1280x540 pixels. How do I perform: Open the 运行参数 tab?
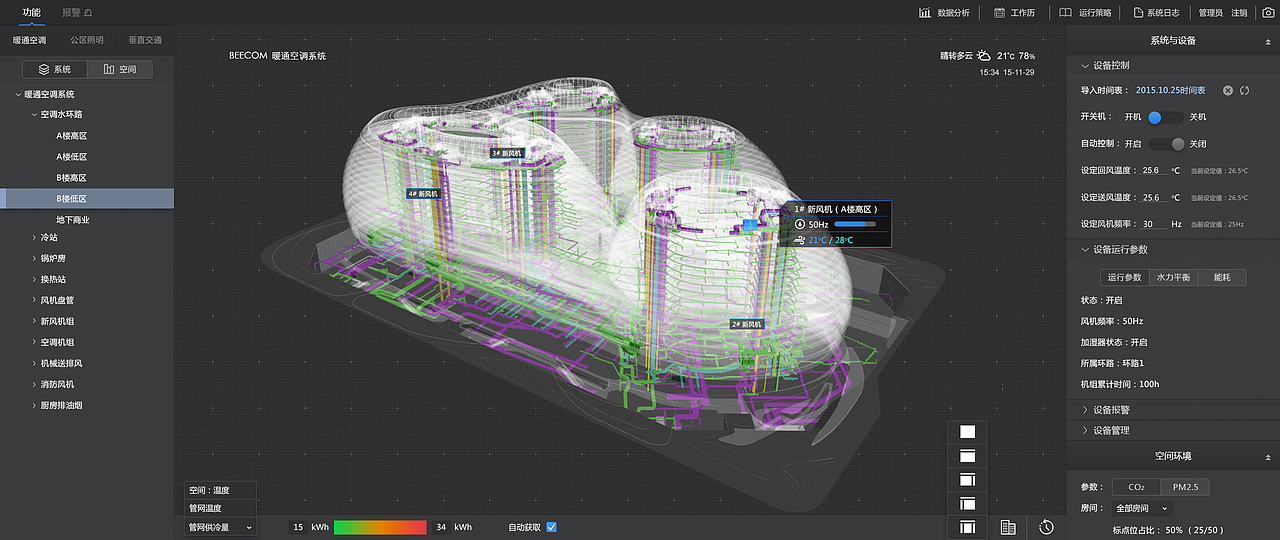click(x=1125, y=277)
